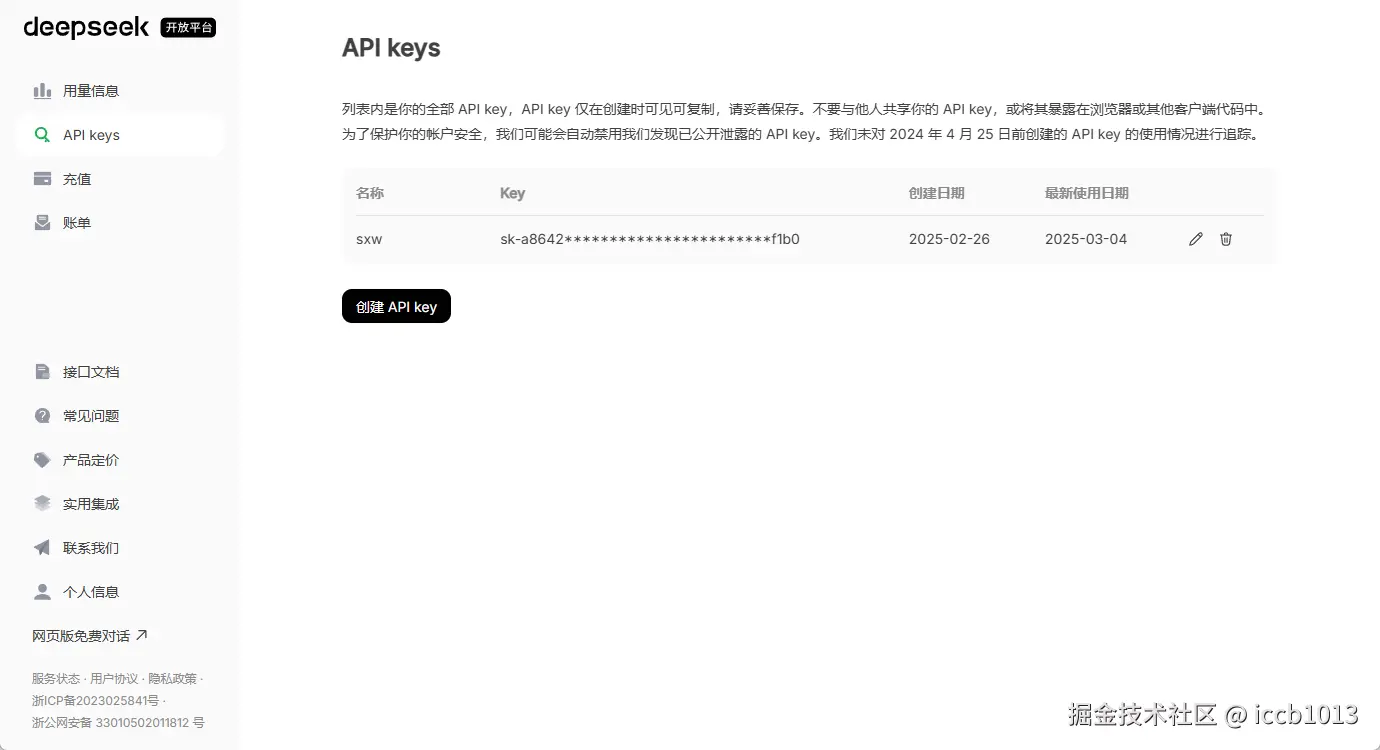Viewport: 1380px width, 750px height.
Task: Click the 创建 API key button
Action: coord(396,306)
